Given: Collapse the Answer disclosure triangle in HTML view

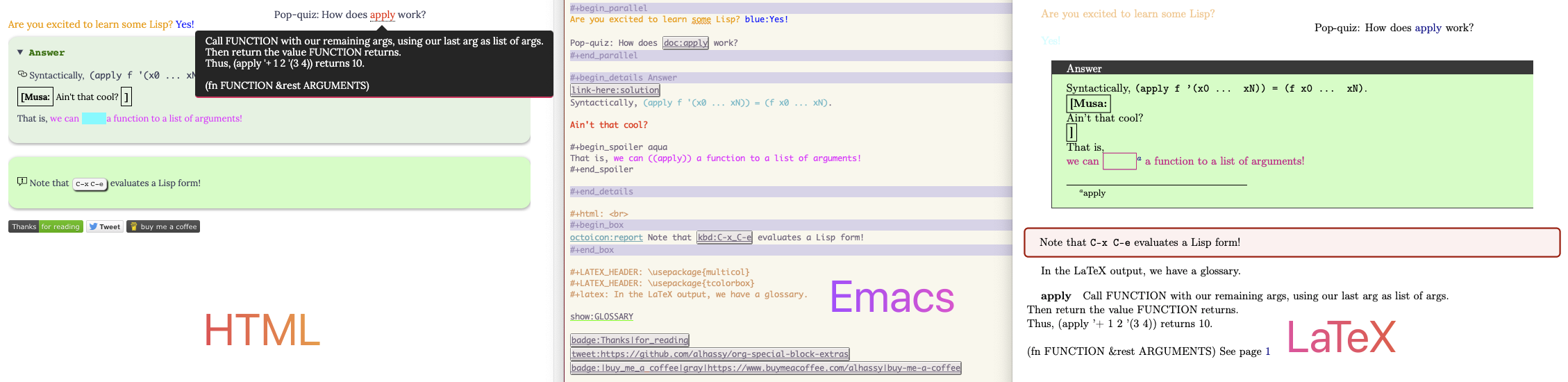Looking at the screenshot, I should point(20,53).
